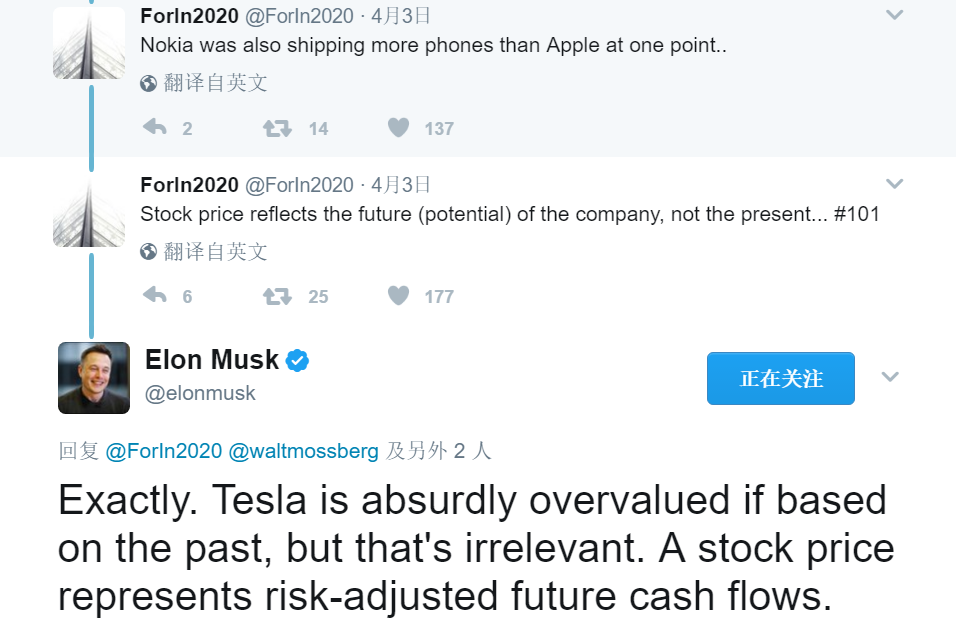
Task: Open the chevron menu on the Nokia tweet
Action: coord(894,15)
